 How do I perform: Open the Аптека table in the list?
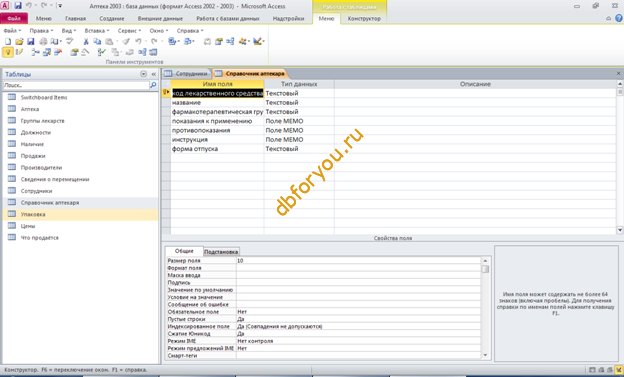[x=30, y=109]
